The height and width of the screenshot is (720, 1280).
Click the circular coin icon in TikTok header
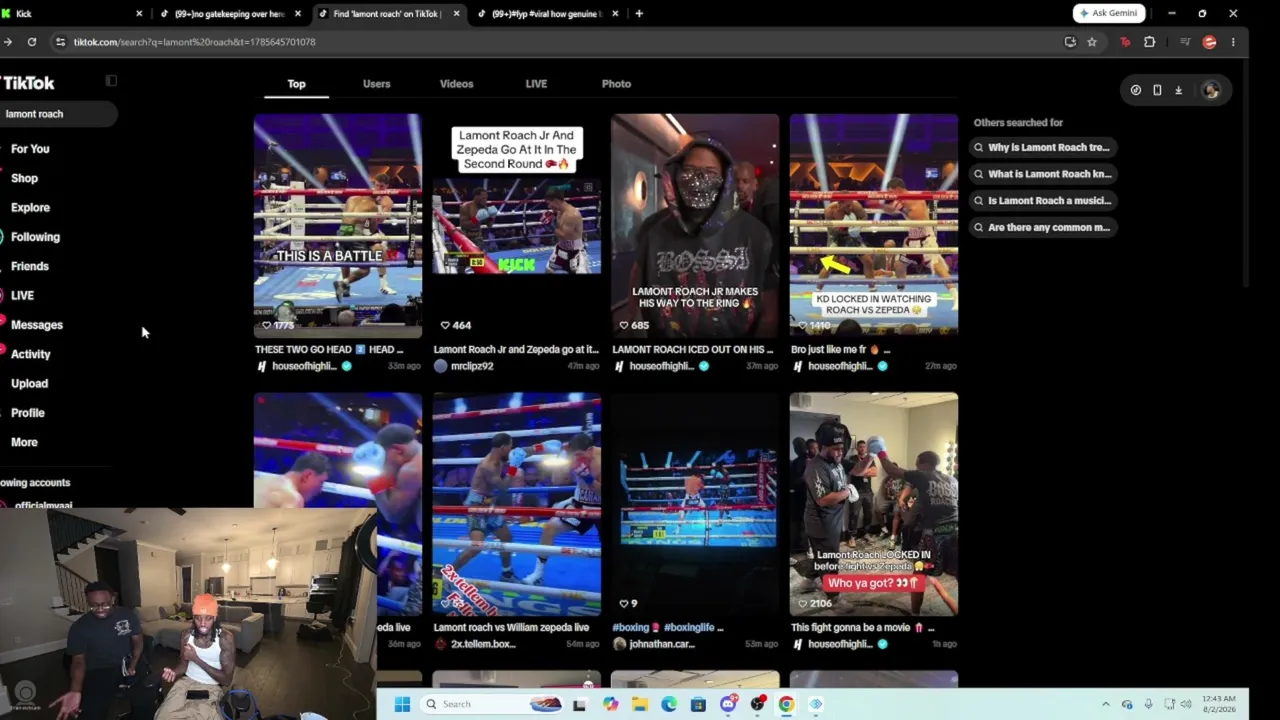click(x=1136, y=90)
